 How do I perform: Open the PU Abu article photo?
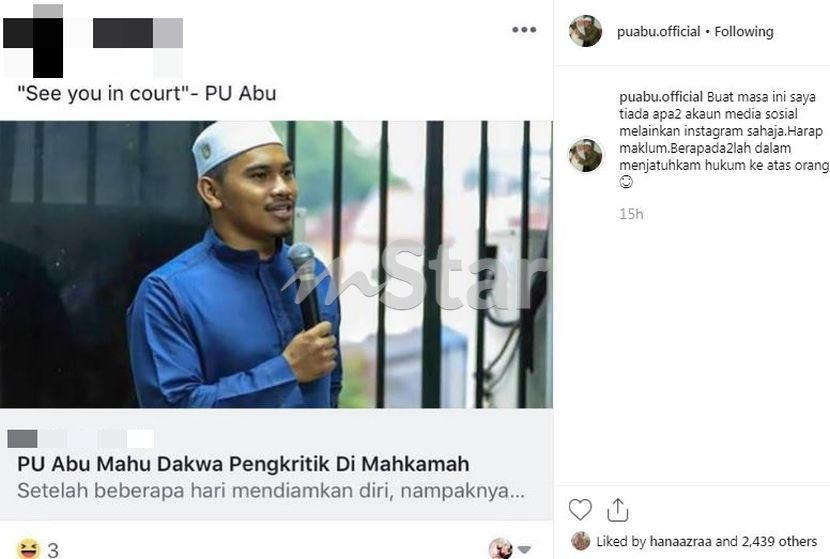click(x=276, y=264)
